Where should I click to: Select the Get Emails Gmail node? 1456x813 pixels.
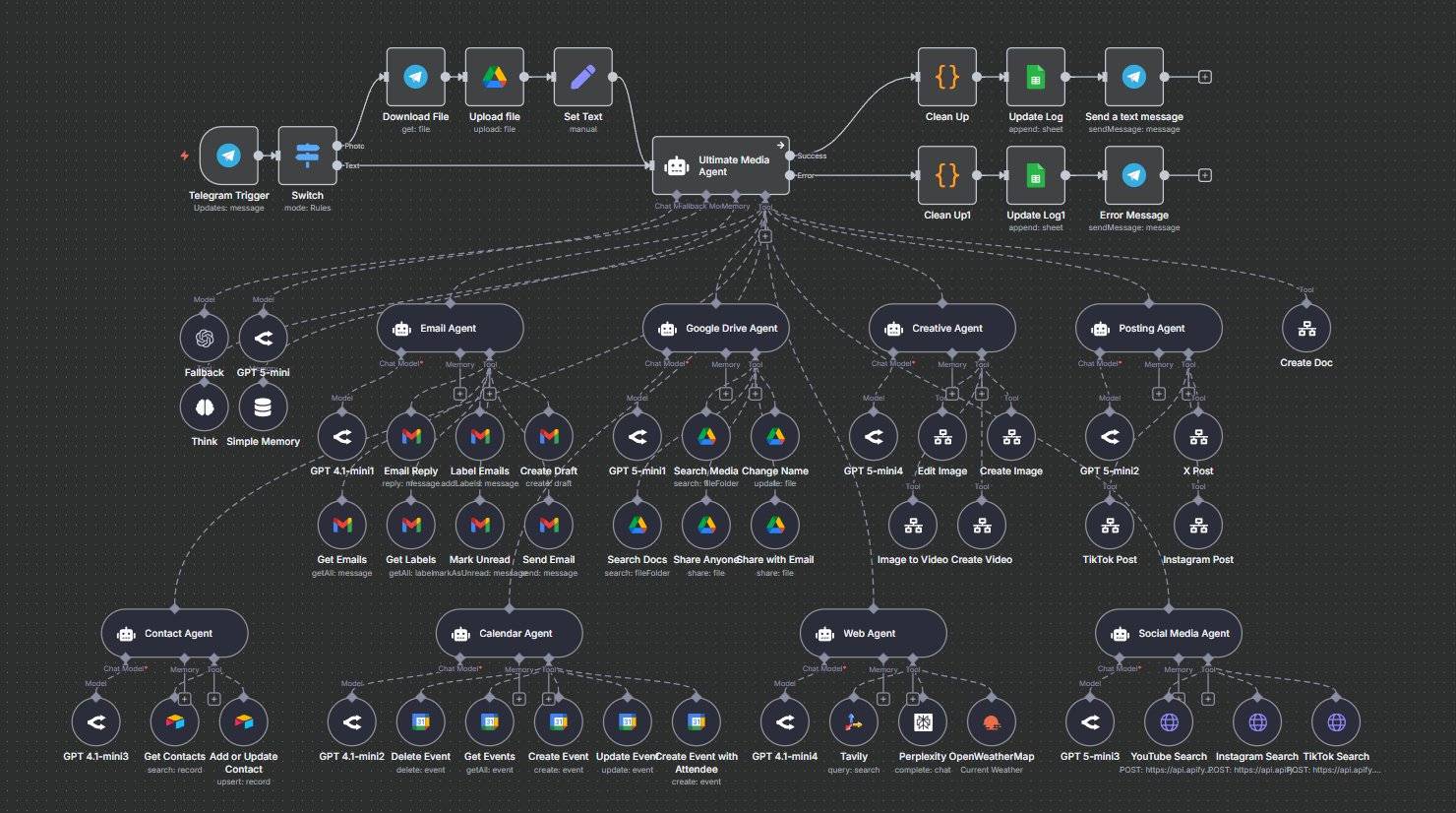[x=342, y=525]
